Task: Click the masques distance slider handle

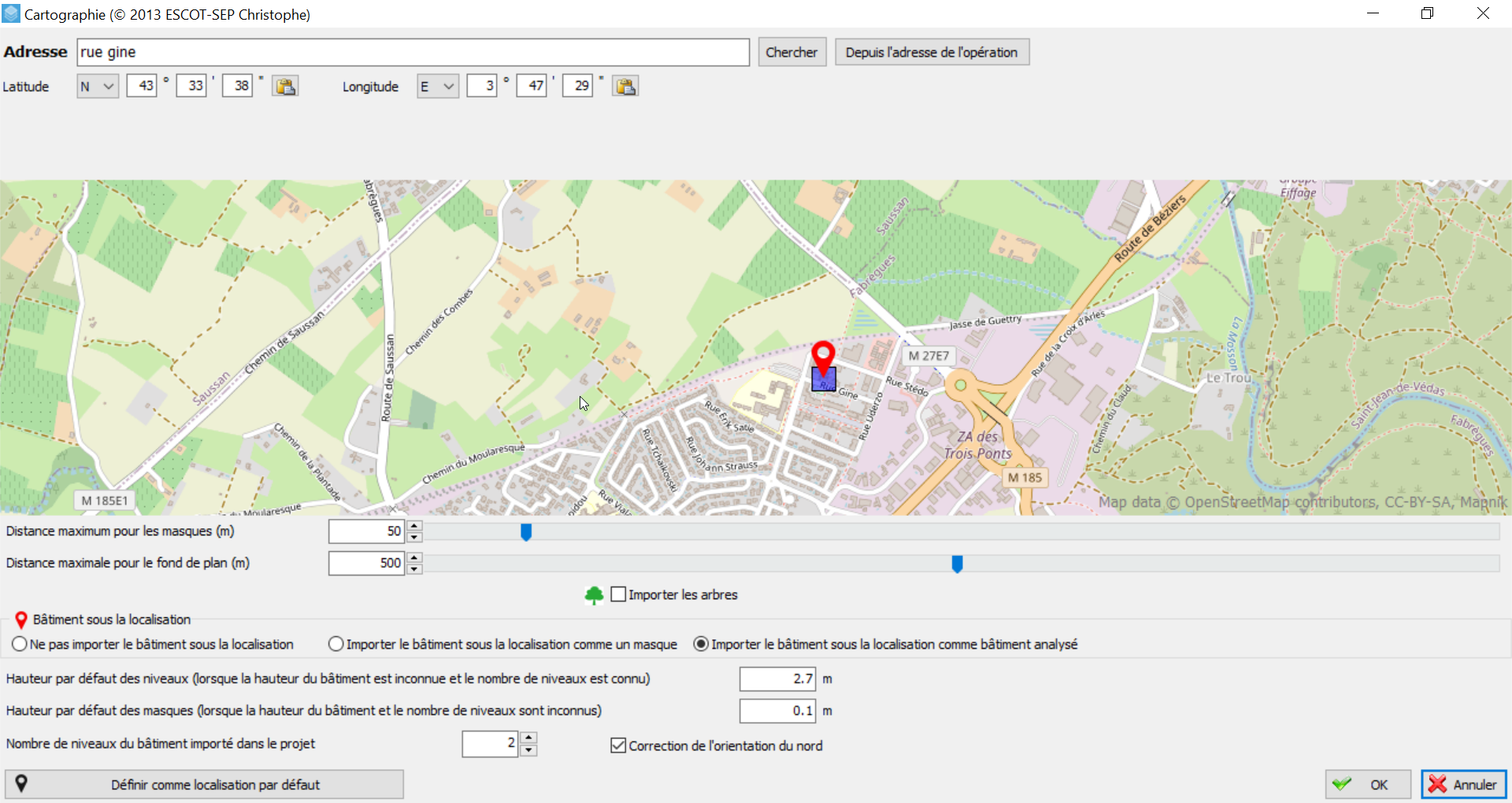Action: tap(526, 533)
